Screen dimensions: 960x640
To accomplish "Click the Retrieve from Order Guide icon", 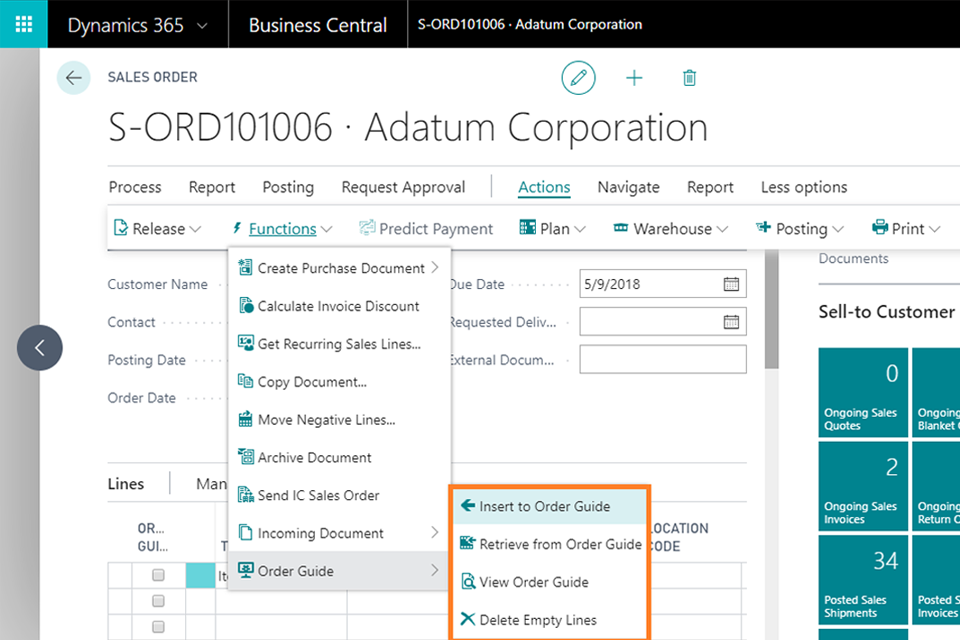I will (x=468, y=543).
